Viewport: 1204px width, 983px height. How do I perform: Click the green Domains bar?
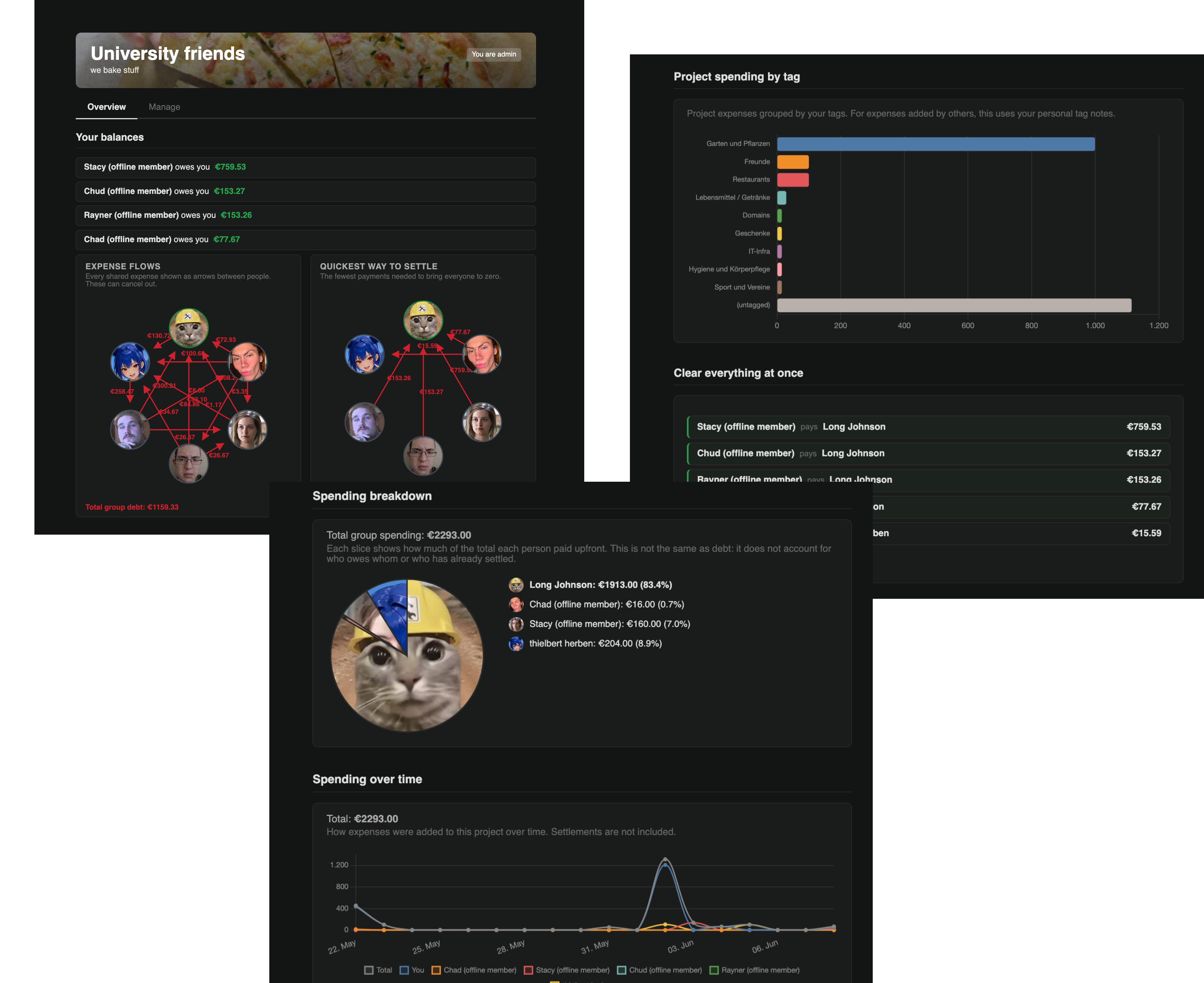point(780,216)
